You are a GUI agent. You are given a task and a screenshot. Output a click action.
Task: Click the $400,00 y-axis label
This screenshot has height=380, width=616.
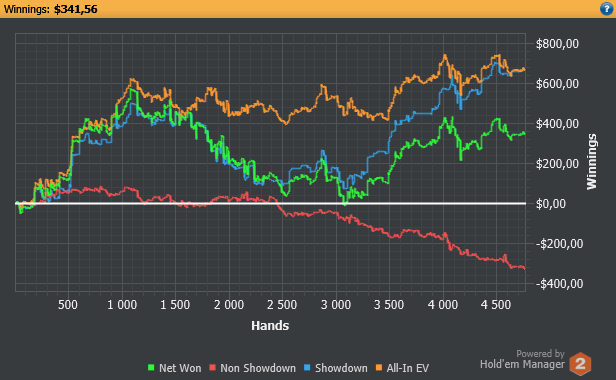(x=557, y=124)
